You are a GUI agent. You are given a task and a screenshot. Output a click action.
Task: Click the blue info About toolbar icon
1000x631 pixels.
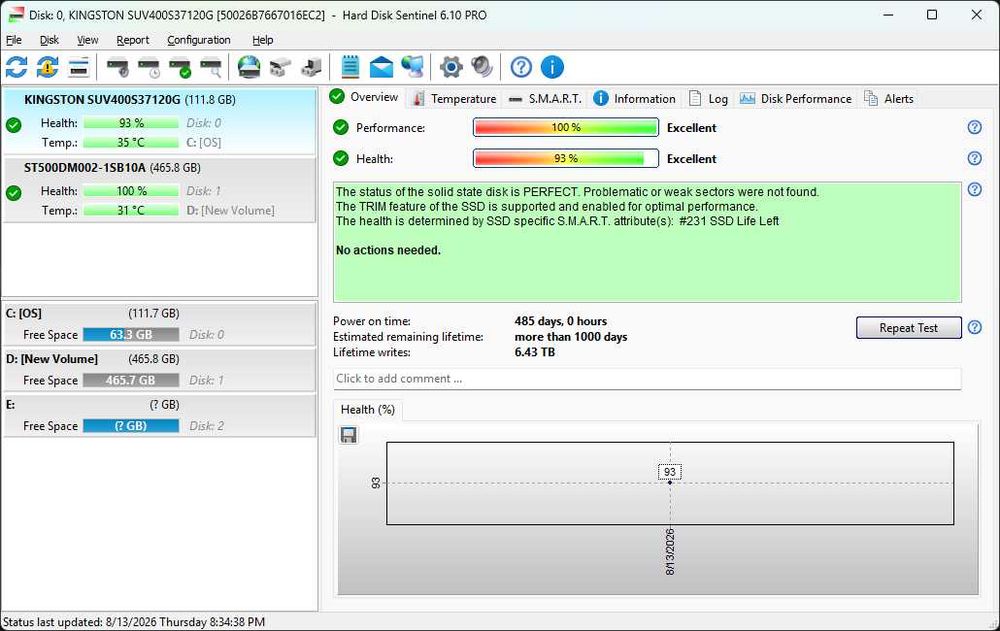point(552,67)
